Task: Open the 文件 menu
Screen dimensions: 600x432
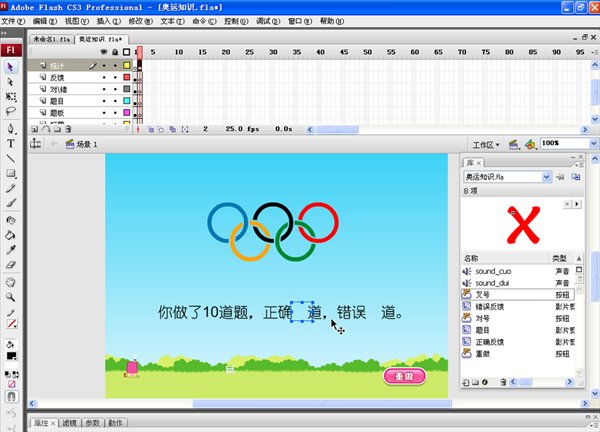Action: click(13, 21)
